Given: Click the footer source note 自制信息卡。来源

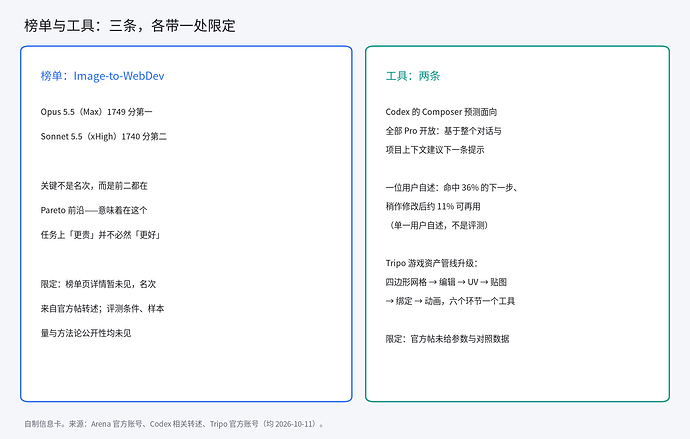Looking at the screenshot, I should [x=175, y=424].
